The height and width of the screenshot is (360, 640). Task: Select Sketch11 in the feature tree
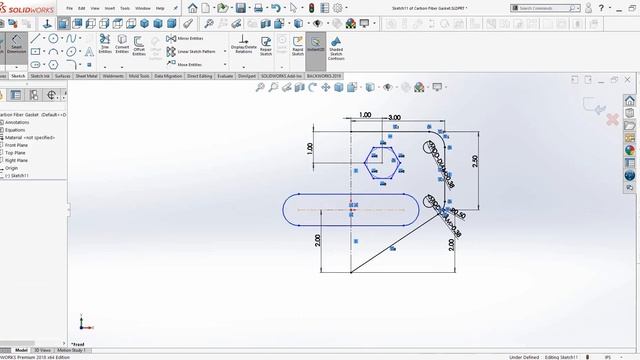[16, 176]
